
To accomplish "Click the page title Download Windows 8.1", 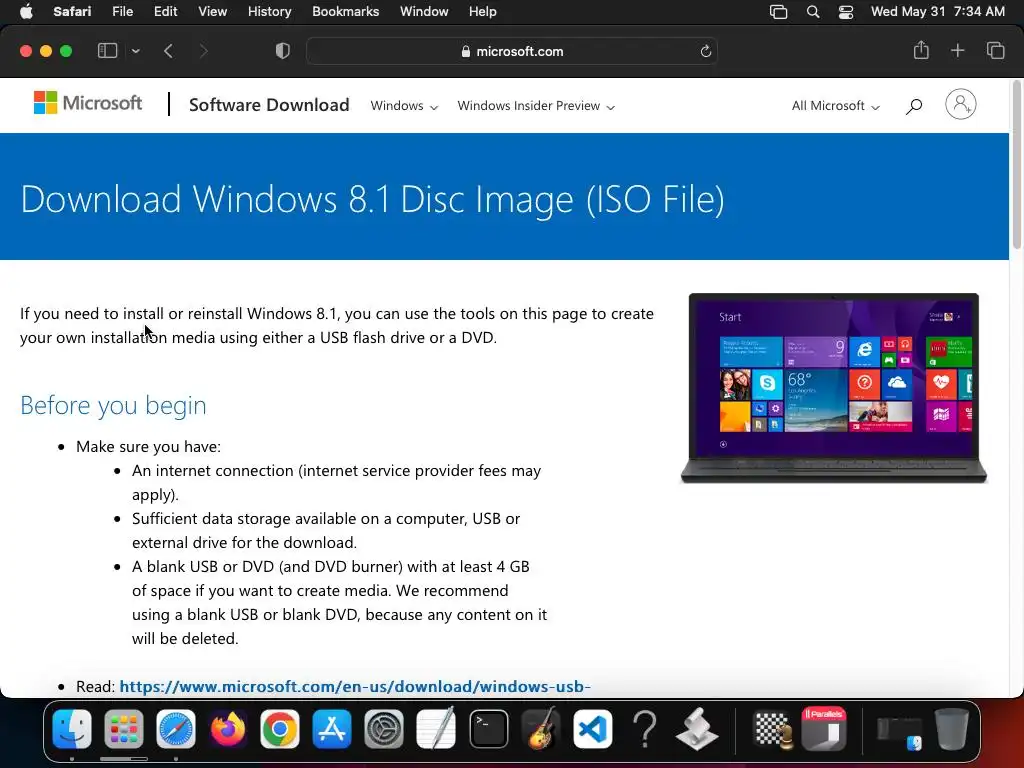I will [372, 199].
